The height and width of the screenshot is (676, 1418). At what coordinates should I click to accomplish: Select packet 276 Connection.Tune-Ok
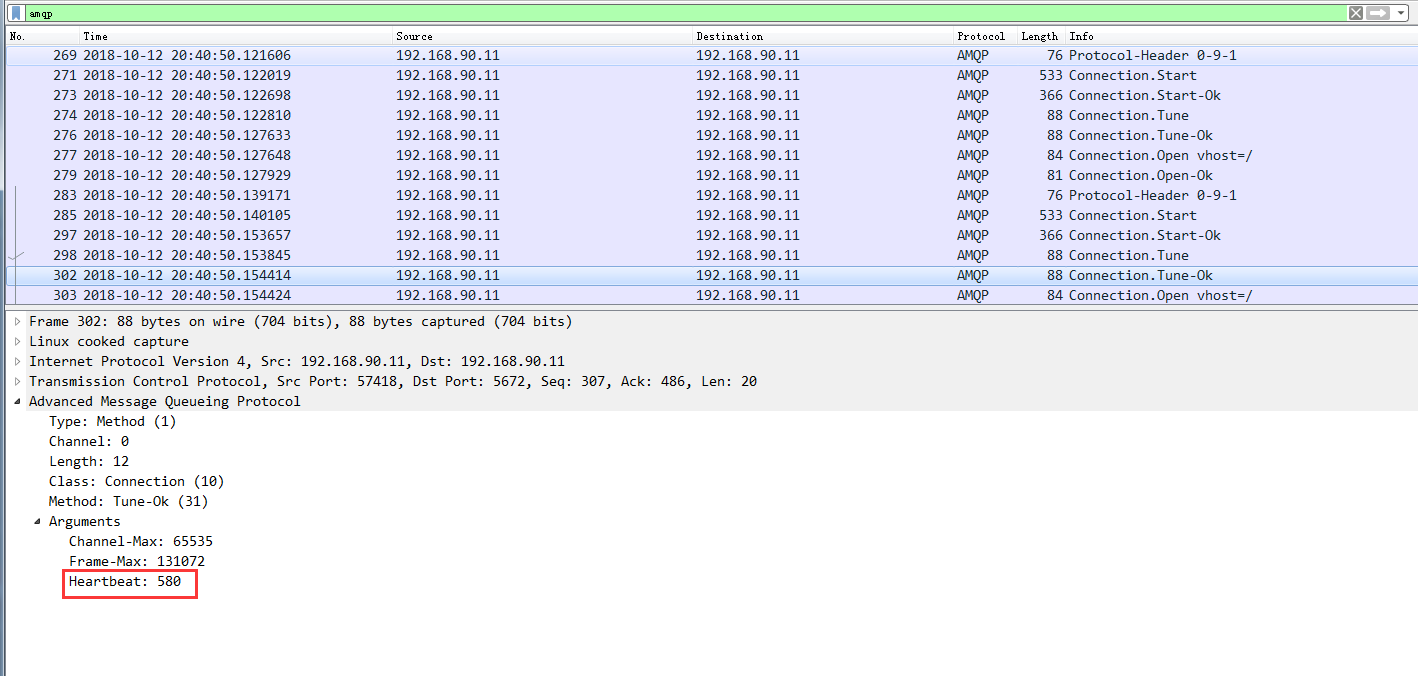click(711, 135)
